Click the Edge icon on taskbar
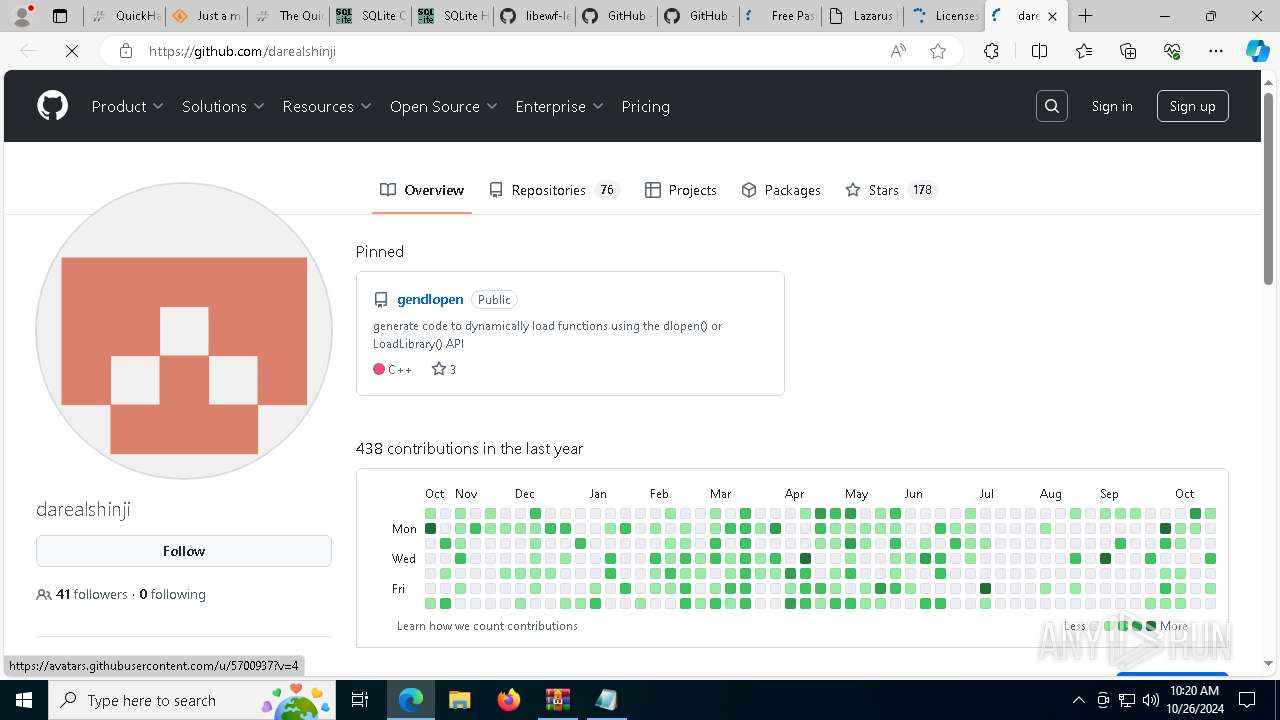 click(411, 700)
